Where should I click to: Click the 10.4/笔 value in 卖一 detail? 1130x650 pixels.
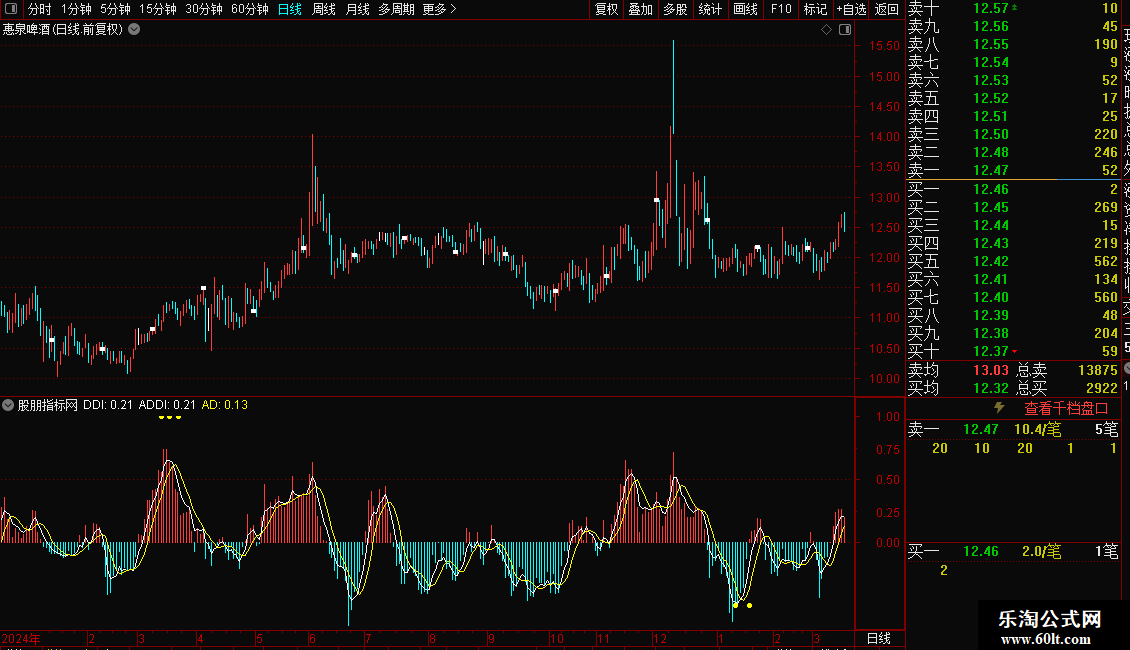pyautogui.click(x=1038, y=429)
